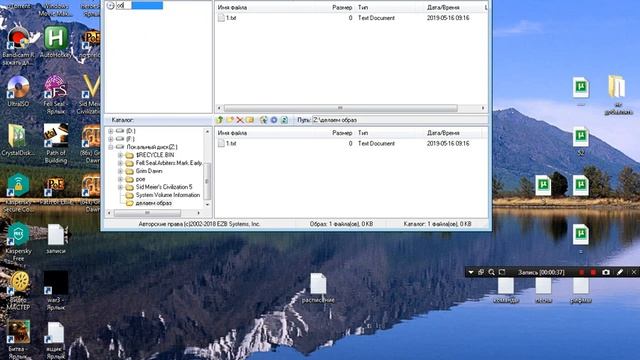This screenshot has width=640, height=360.
Task: Click the path field showing Z:\делаем образ
Action: [399, 120]
